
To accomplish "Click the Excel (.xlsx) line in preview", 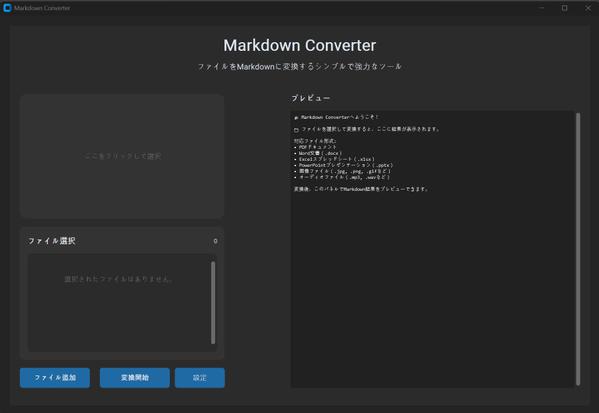I will point(334,159).
